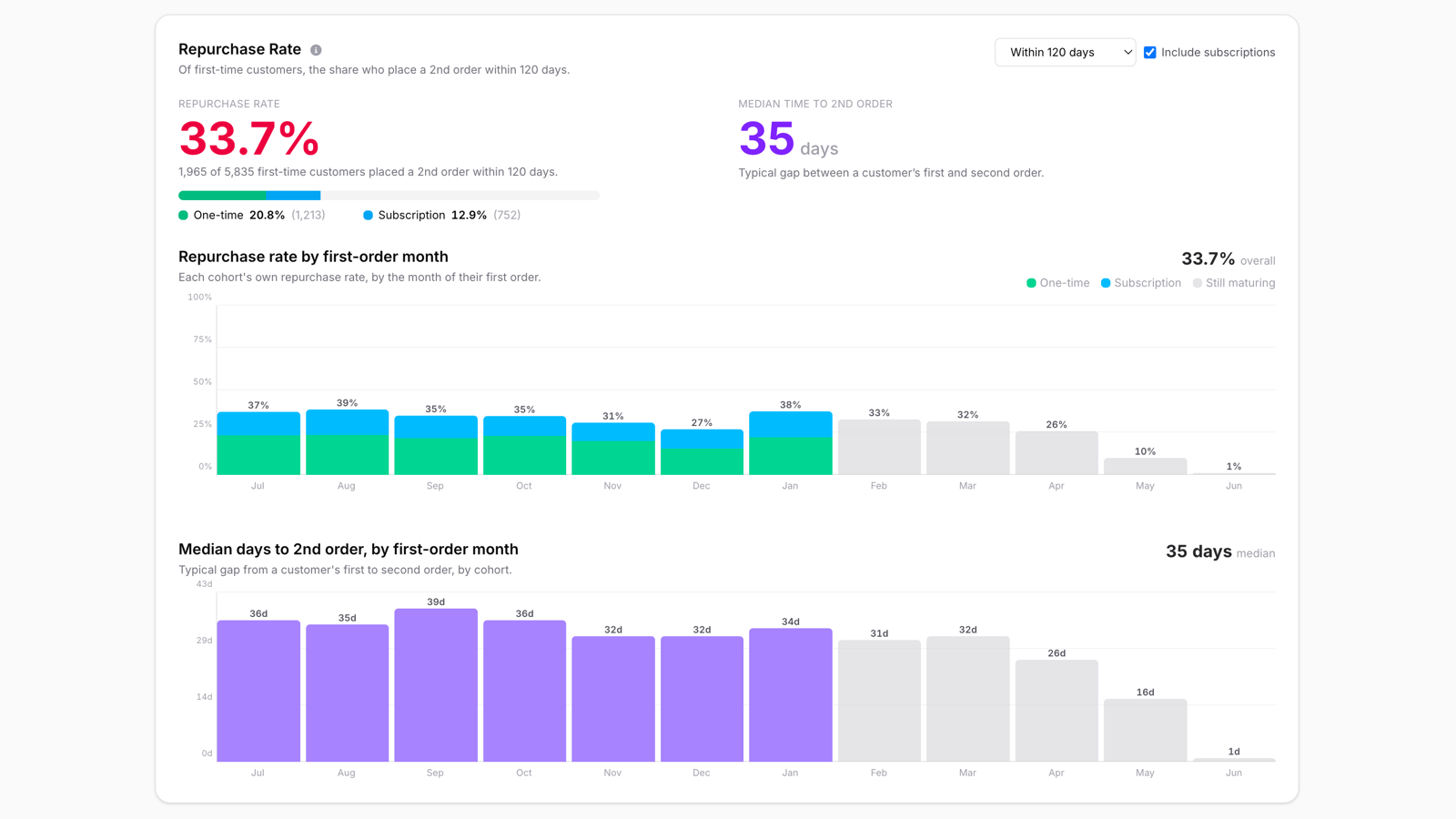Viewport: 1456px width, 819px height.
Task: Click the 31% label above Nov bar
Action: 613,416
